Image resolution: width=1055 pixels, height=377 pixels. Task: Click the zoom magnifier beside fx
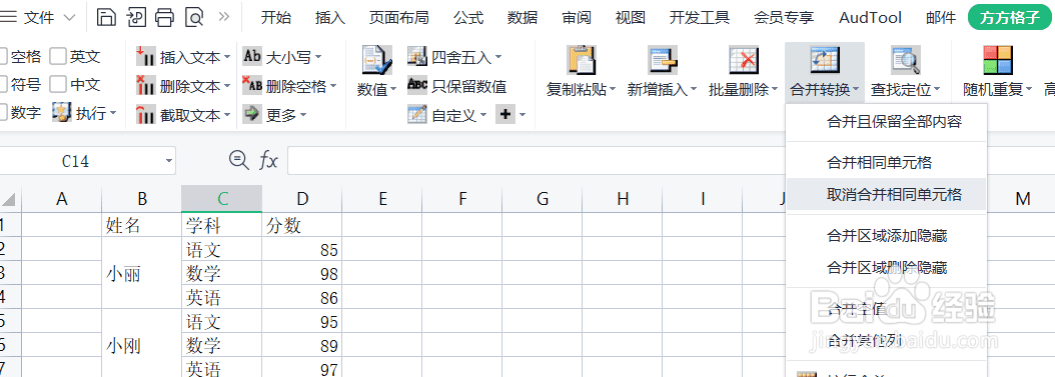click(x=238, y=160)
